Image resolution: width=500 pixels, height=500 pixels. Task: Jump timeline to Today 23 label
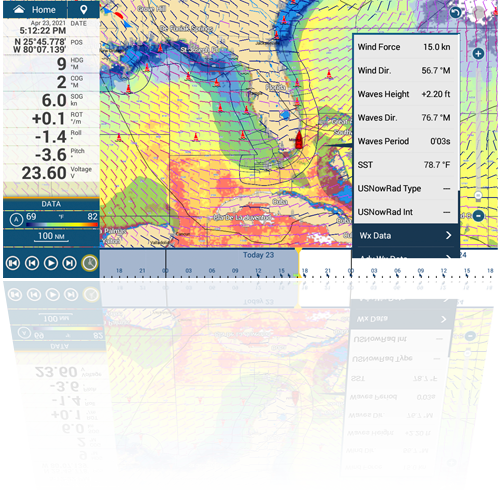pyautogui.click(x=258, y=255)
